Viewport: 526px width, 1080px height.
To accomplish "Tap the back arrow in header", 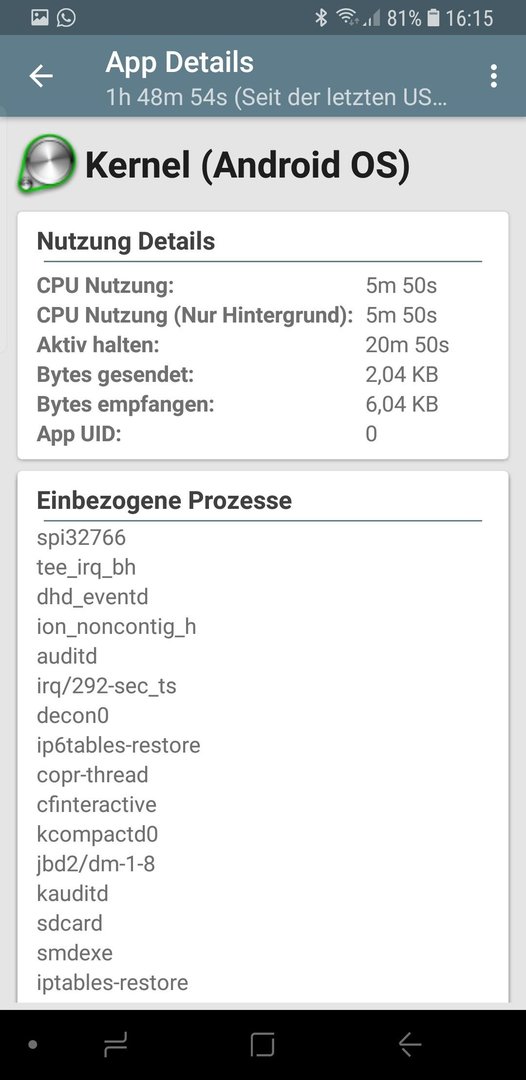I will click(x=41, y=76).
